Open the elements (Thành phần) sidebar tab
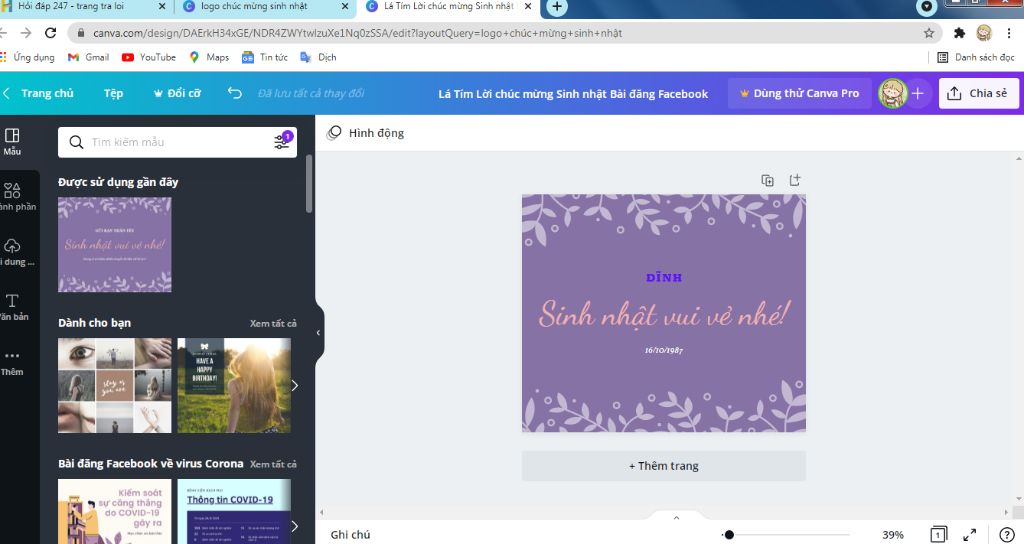This screenshot has width=1024, height=544. tap(13, 197)
